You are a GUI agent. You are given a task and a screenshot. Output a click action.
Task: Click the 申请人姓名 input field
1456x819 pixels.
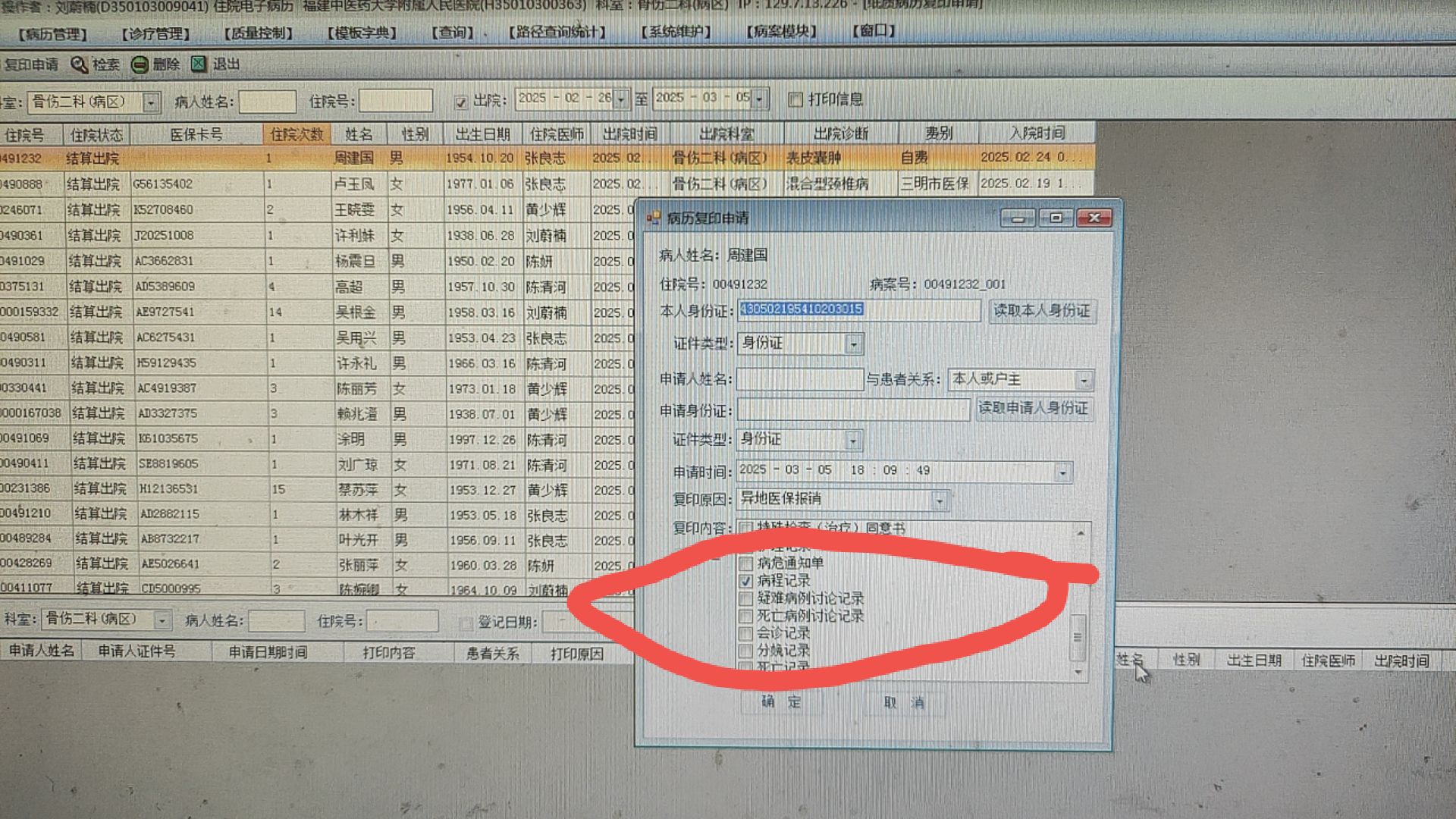click(x=800, y=379)
